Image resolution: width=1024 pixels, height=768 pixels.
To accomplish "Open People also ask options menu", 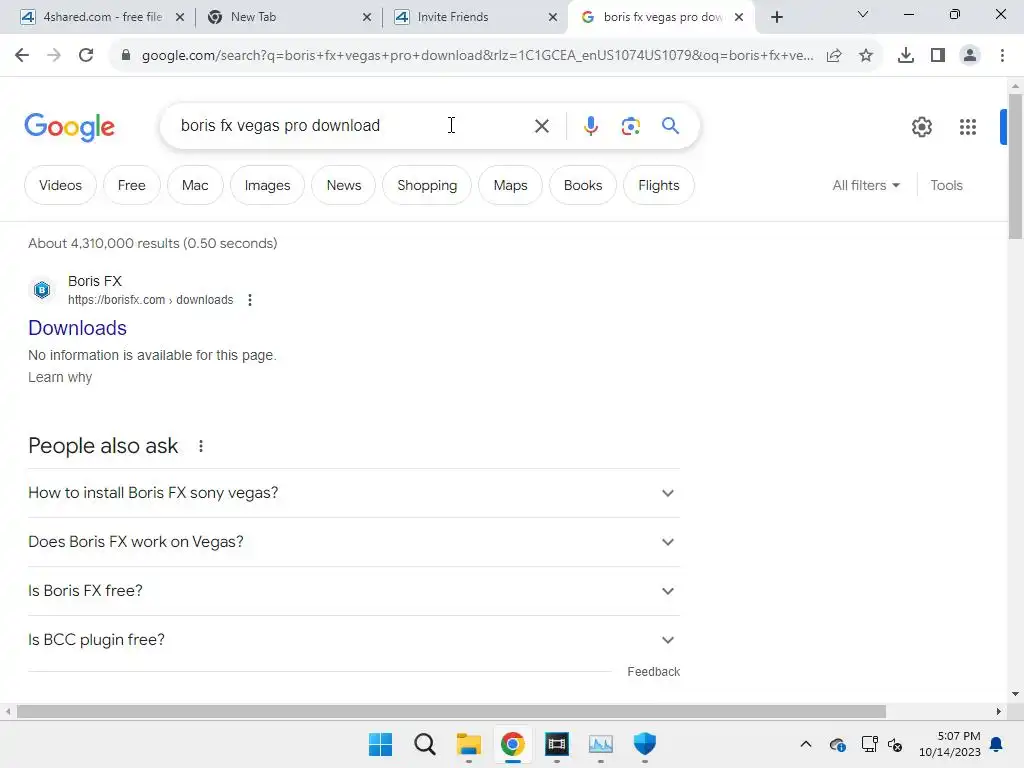I will [200, 446].
